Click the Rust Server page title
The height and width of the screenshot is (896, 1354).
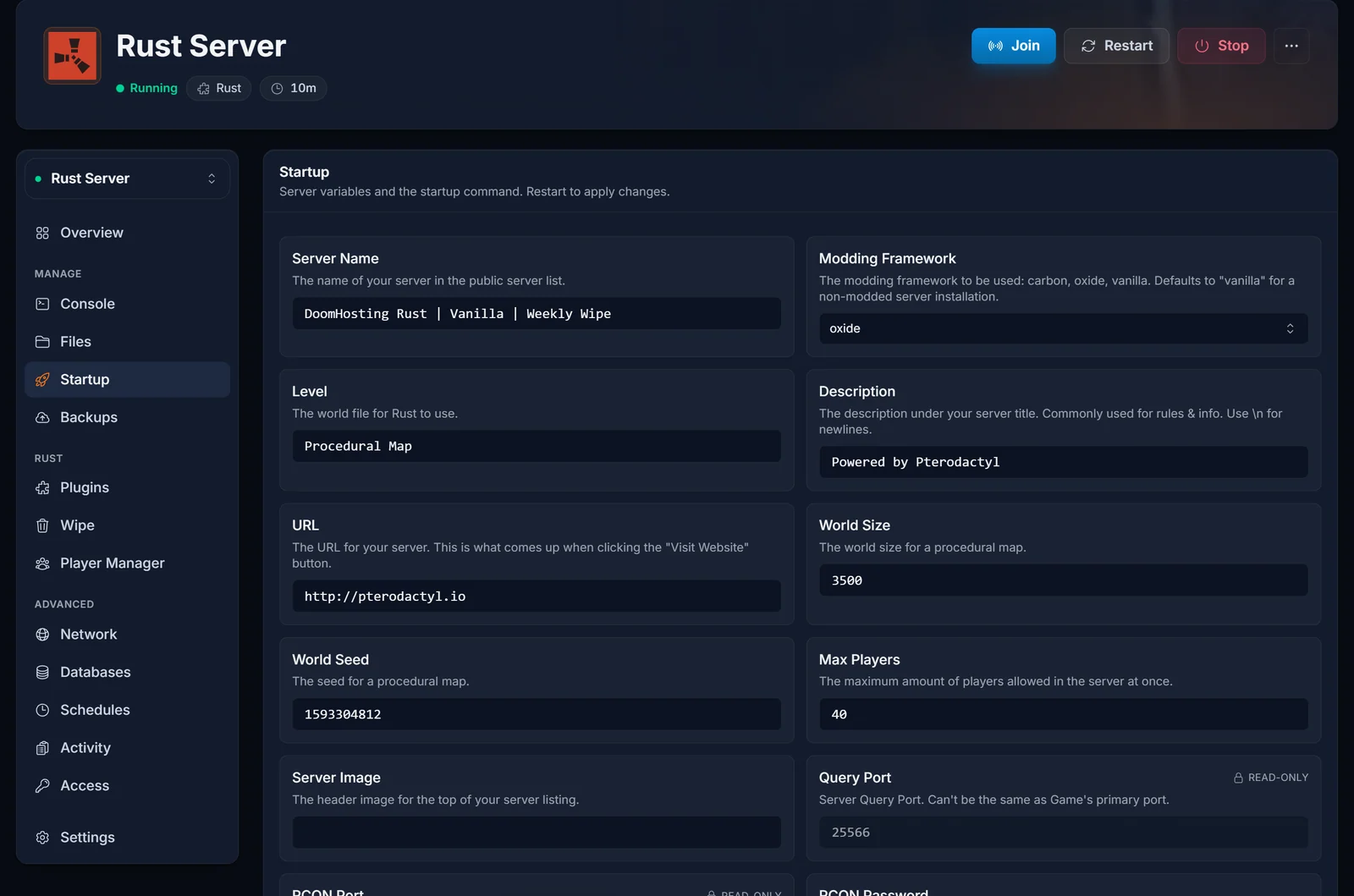pyautogui.click(x=201, y=46)
